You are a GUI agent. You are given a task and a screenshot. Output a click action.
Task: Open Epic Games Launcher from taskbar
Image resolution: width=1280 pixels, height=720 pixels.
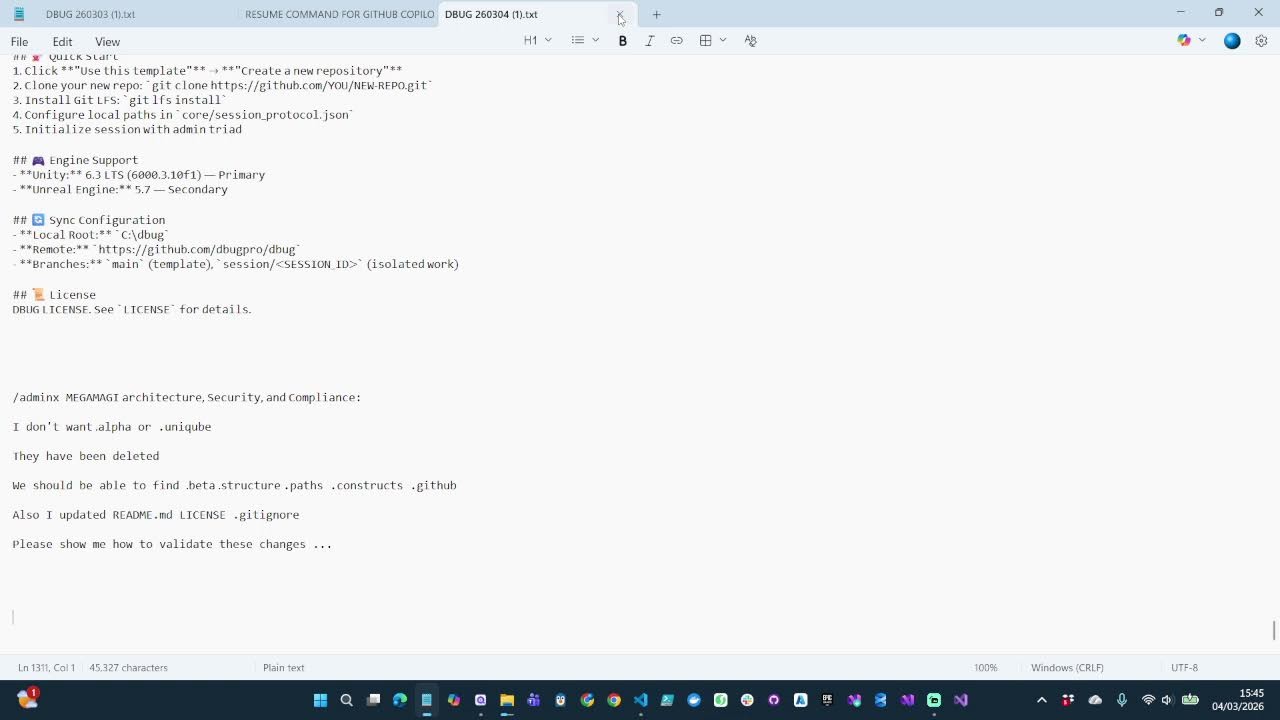pos(827,700)
